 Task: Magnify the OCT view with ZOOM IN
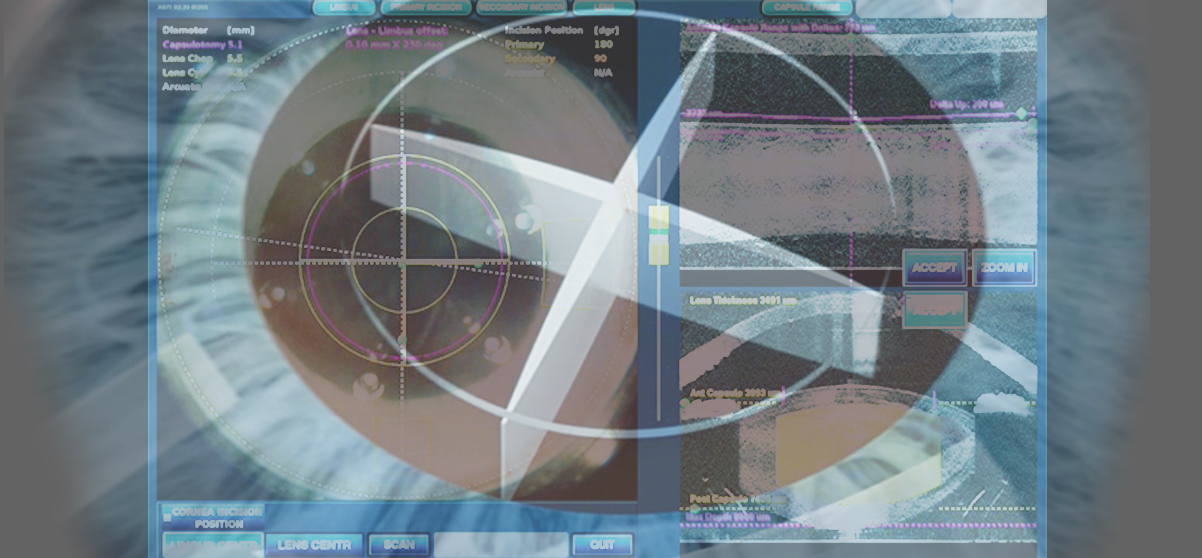tap(1003, 268)
